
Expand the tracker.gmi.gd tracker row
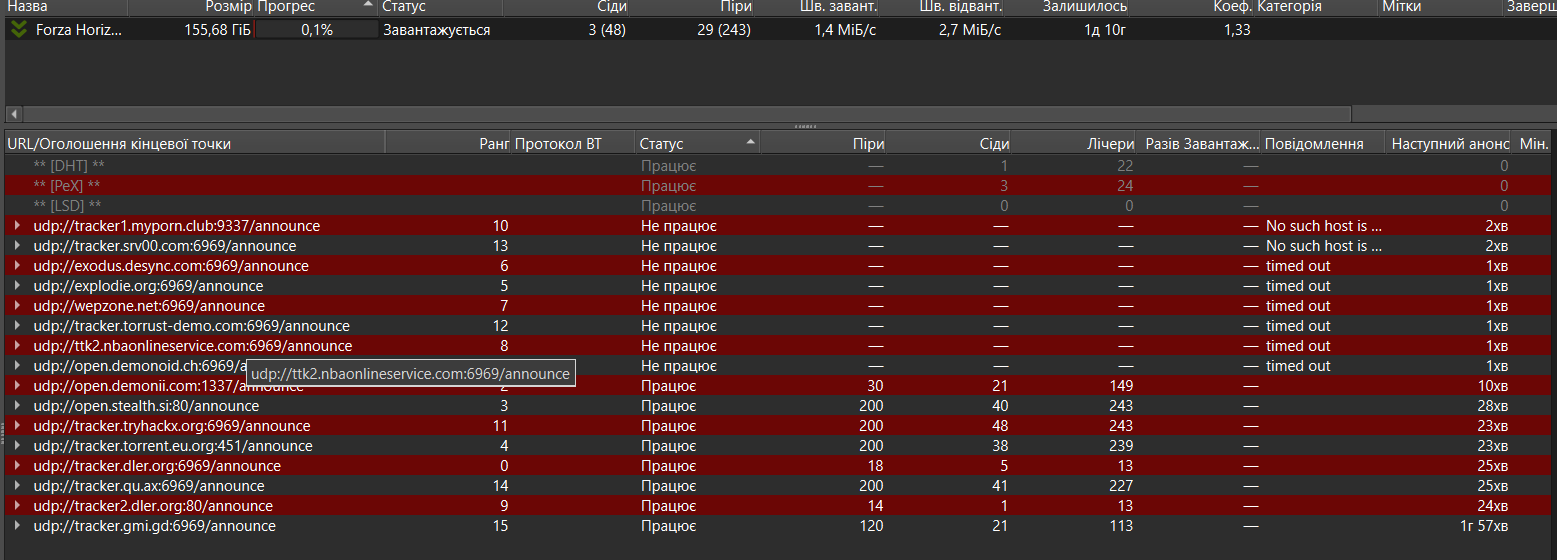point(17,526)
